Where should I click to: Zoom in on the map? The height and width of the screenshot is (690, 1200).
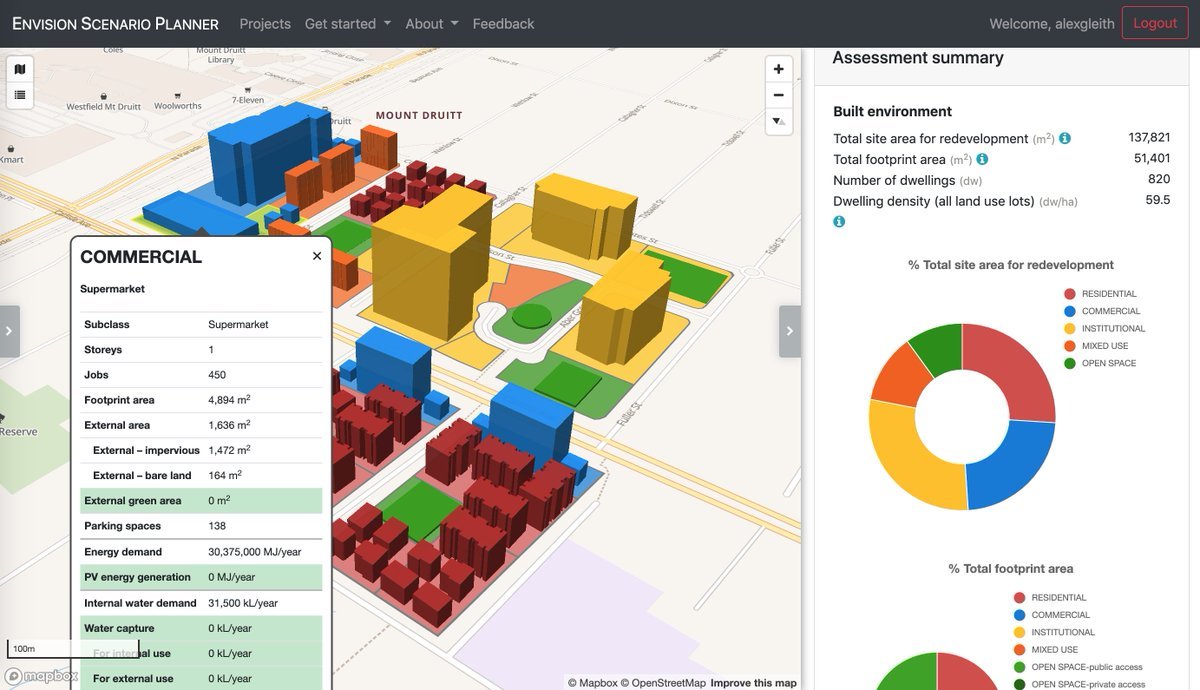[x=779, y=69]
